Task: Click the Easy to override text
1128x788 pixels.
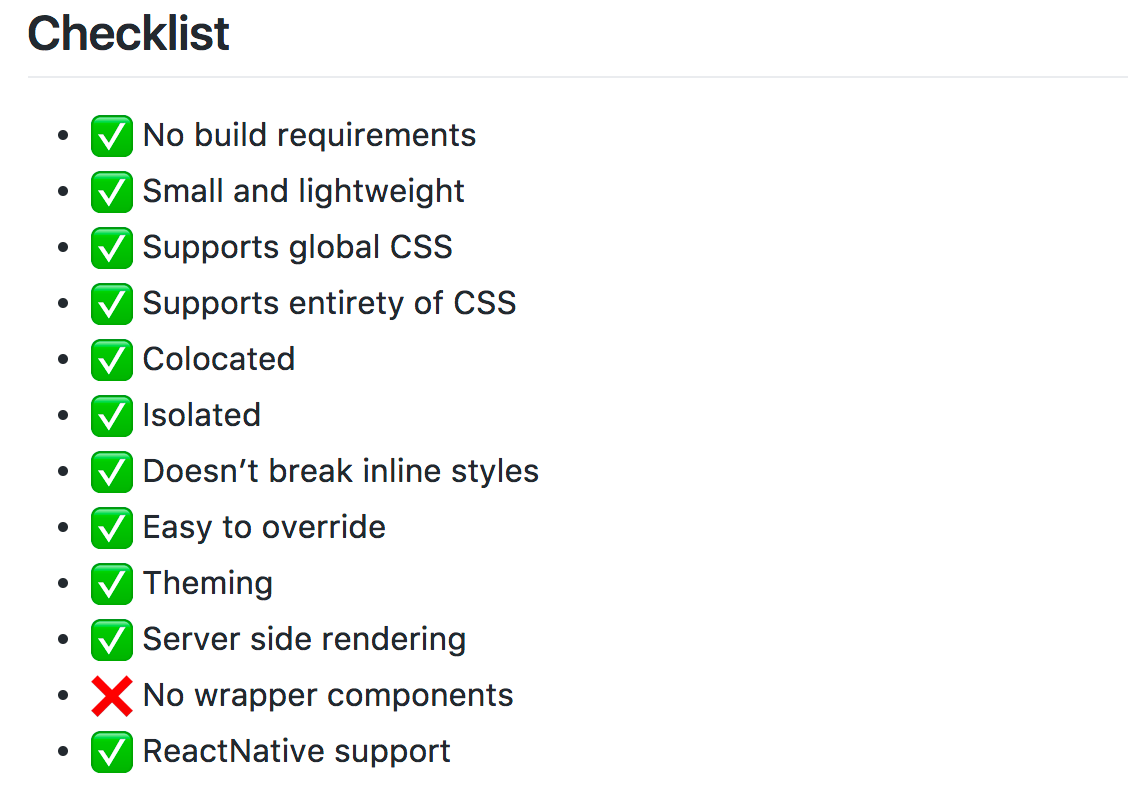Action: (x=264, y=527)
